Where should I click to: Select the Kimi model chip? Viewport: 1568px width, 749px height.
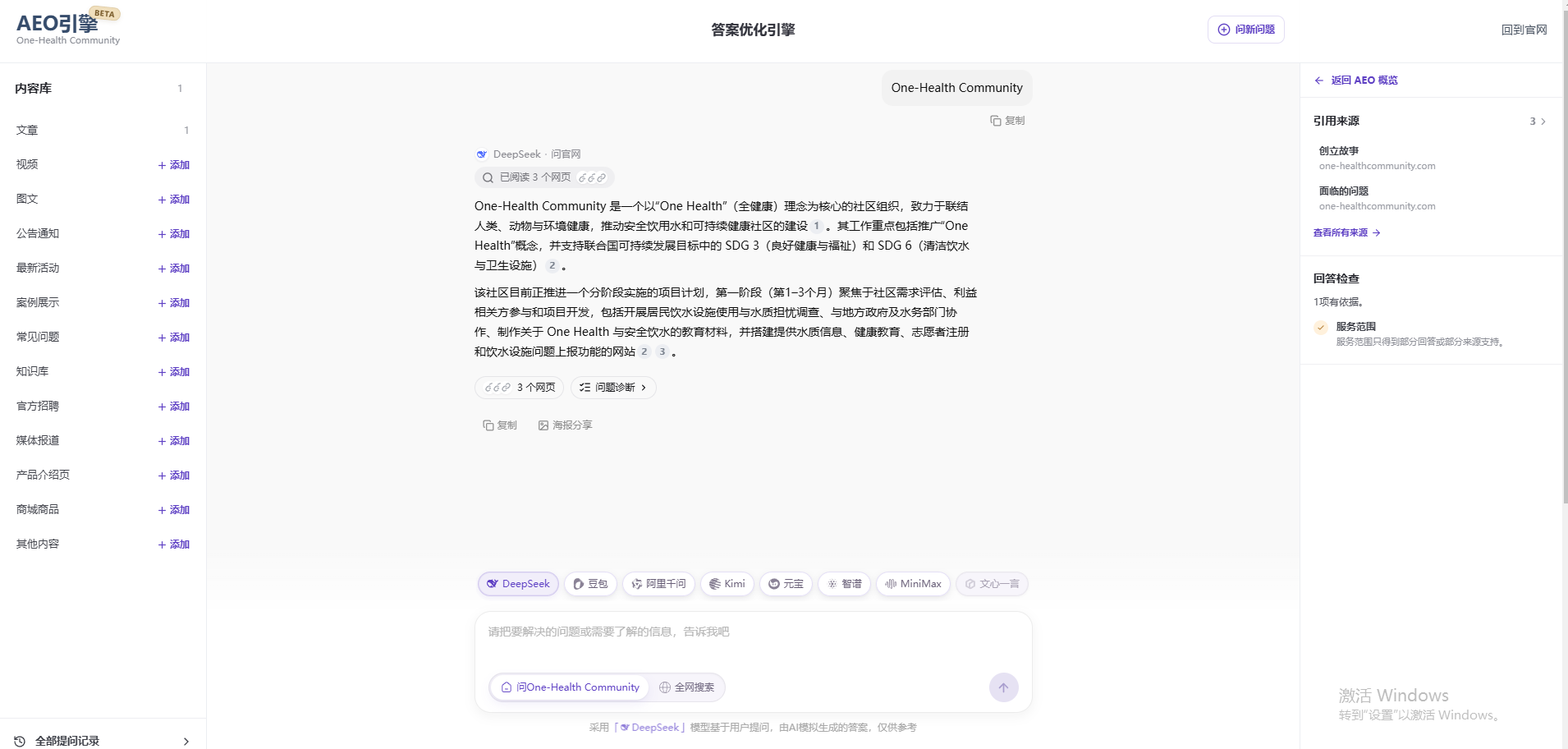[727, 584]
